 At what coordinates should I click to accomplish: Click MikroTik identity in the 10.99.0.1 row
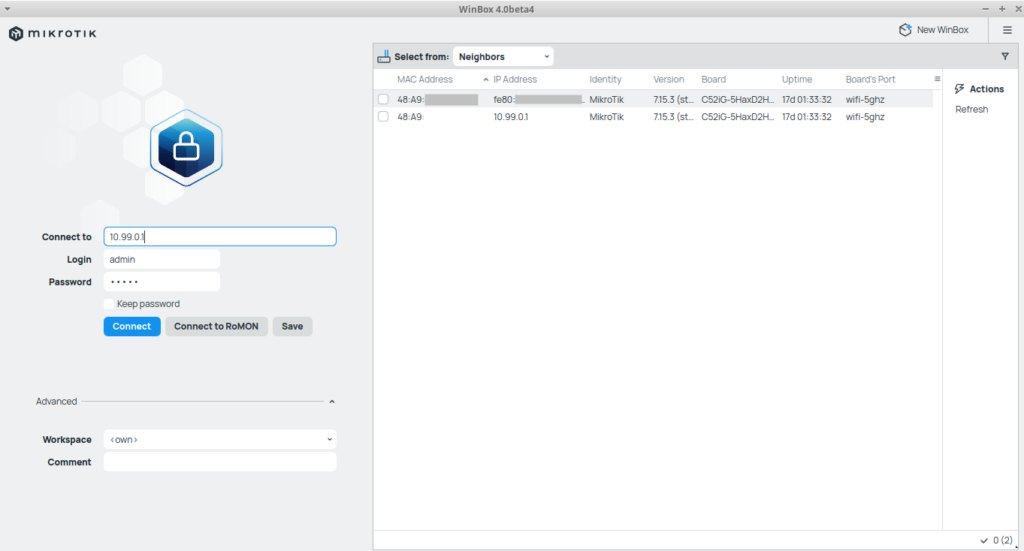pos(606,117)
